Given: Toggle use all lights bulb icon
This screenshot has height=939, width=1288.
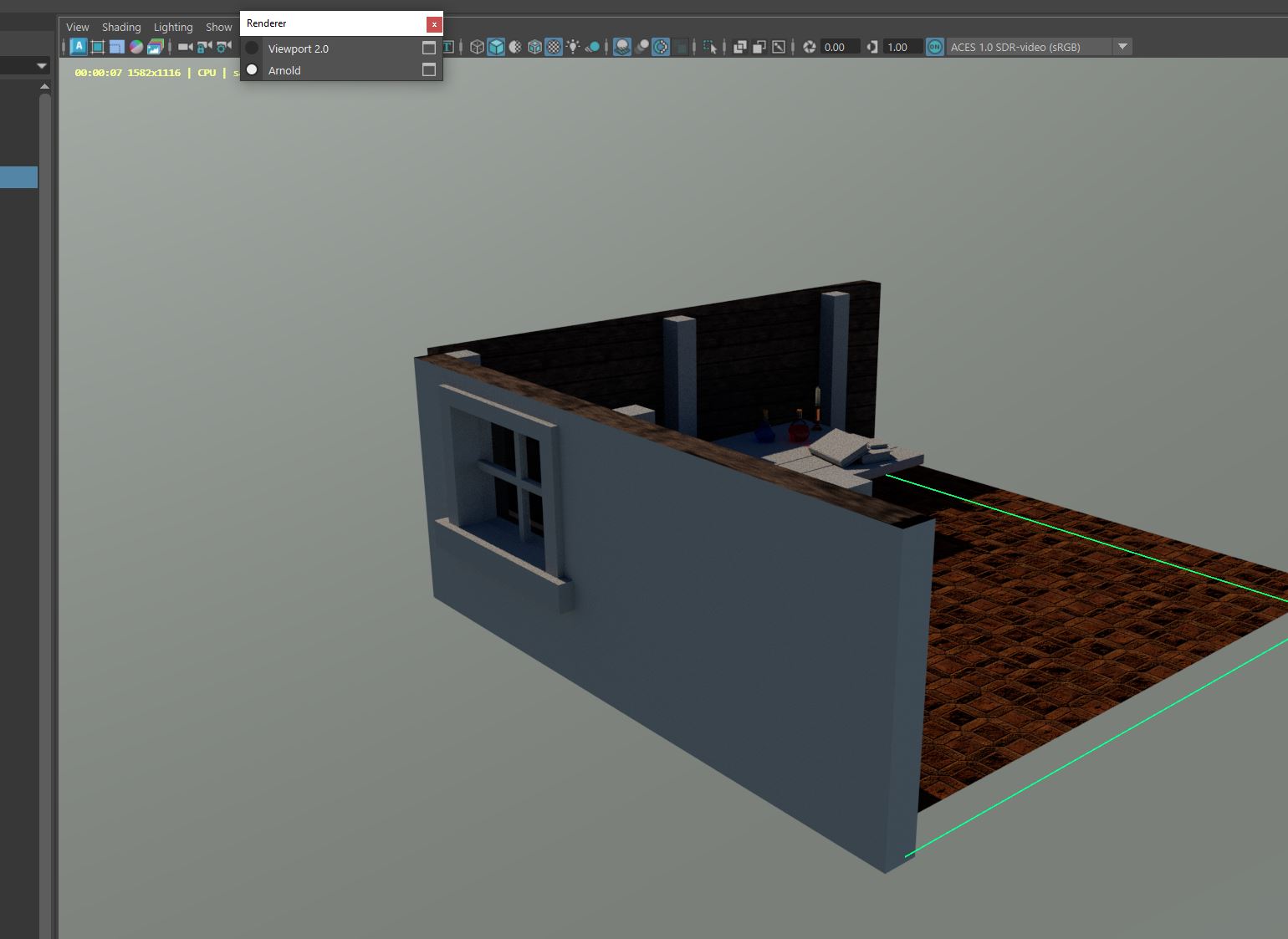Looking at the screenshot, I should coord(573,47).
